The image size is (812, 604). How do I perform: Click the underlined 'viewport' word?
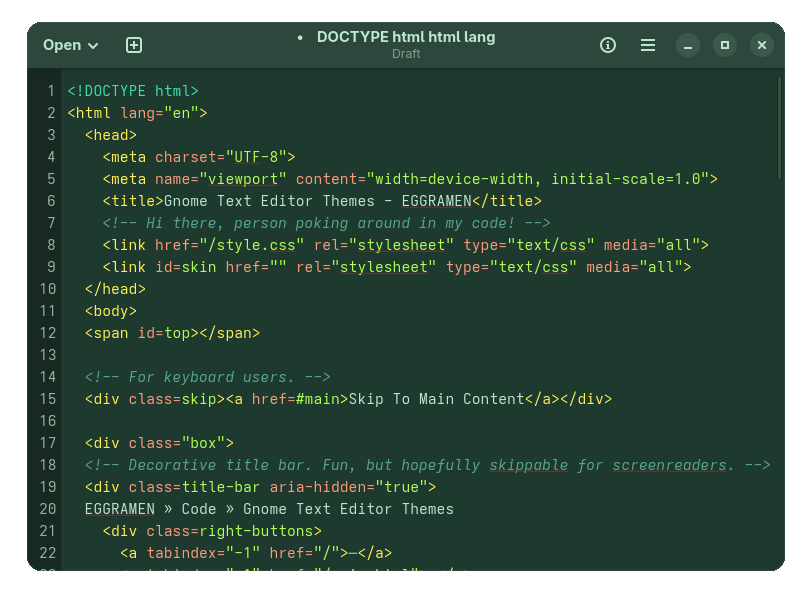[x=244, y=179]
